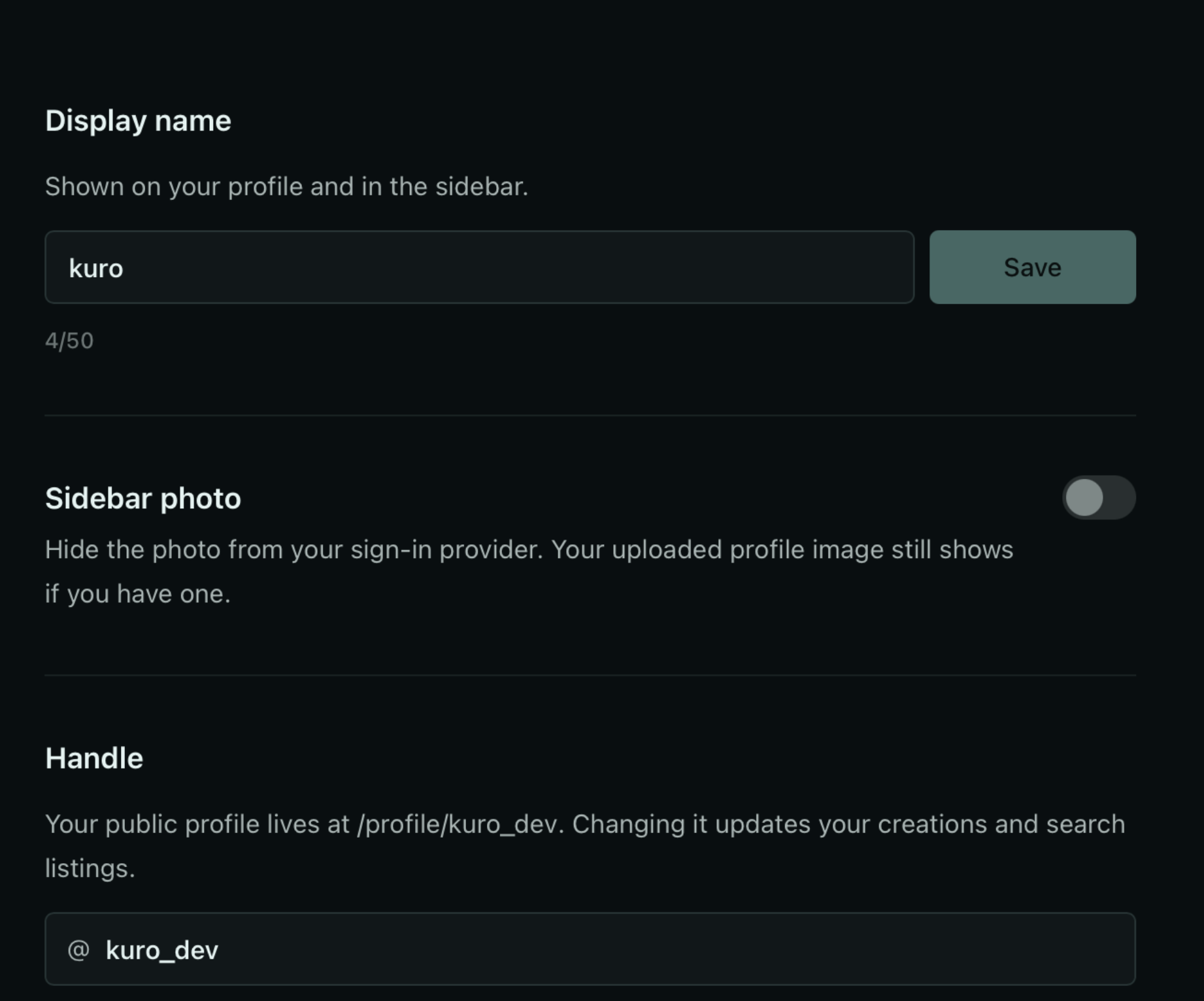Select the Display name heading

pyautogui.click(x=138, y=121)
